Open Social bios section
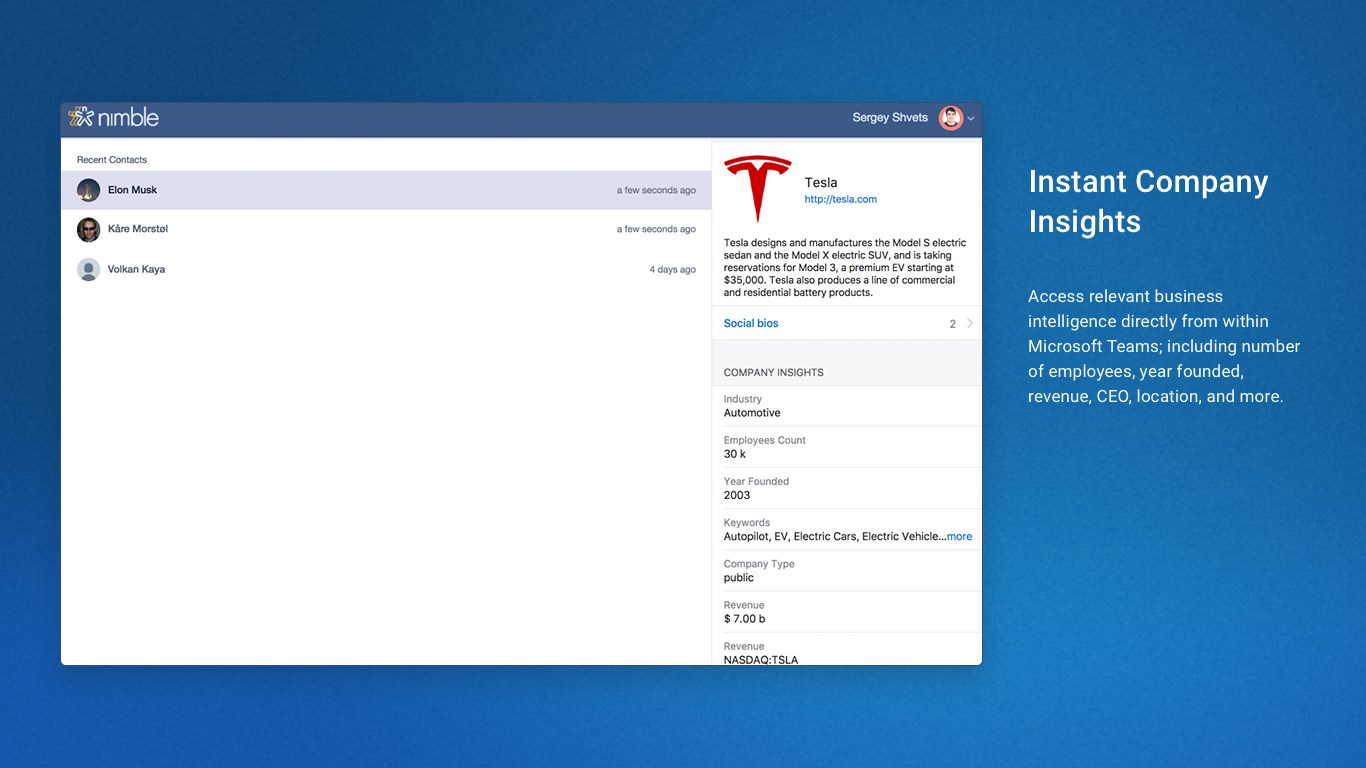 tap(847, 323)
